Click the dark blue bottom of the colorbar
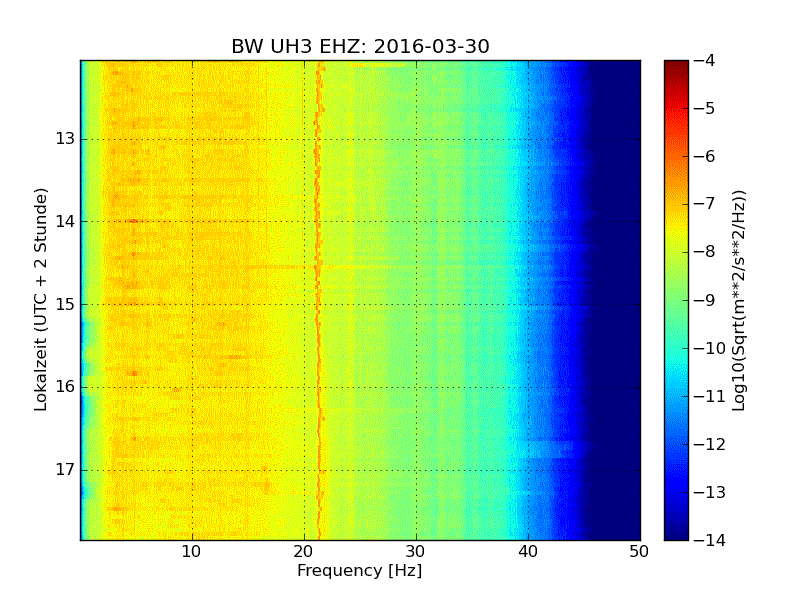 coord(676,533)
